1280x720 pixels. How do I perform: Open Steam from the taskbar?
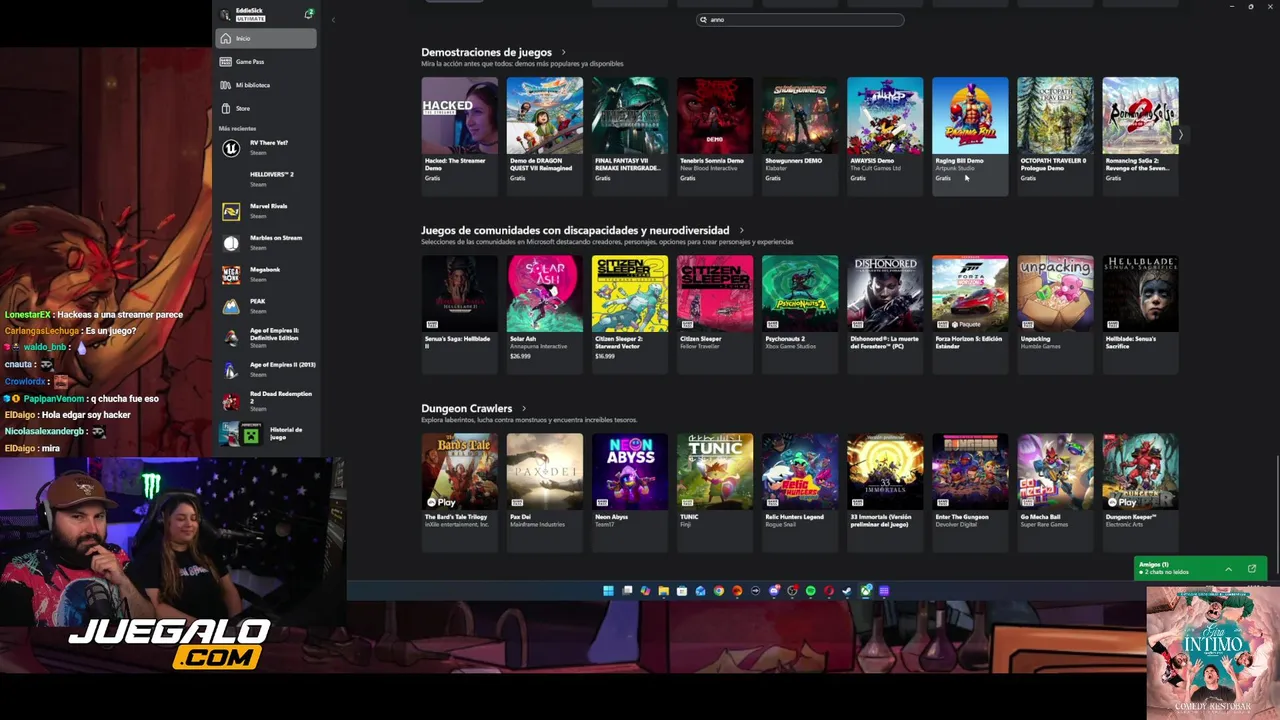coord(847,591)
